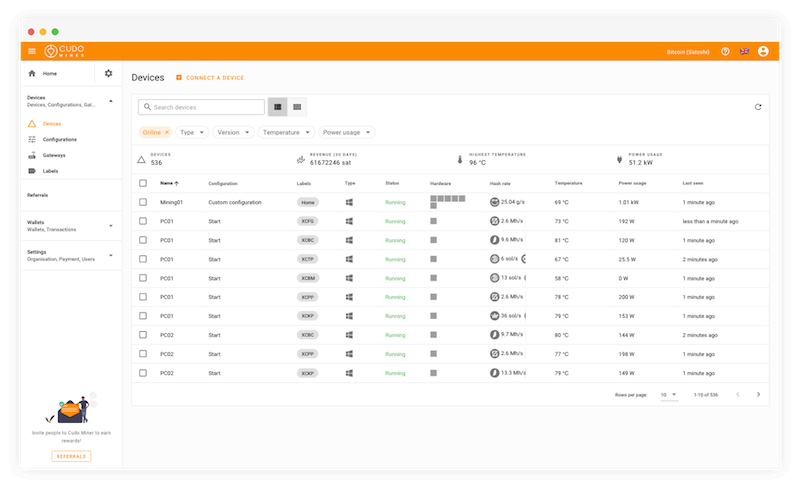This screenshot has width=800, height=489.
Task: Expand the Temperature filter dropdown
Action: pos(286,132)
